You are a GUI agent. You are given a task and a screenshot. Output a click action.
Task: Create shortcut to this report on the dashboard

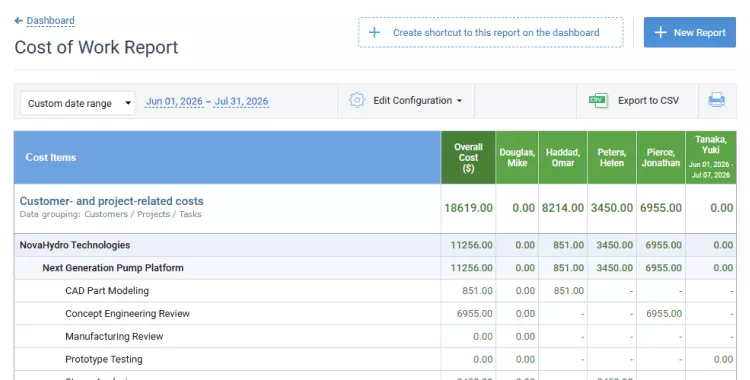pyautogui.click(x=491, y=33)
